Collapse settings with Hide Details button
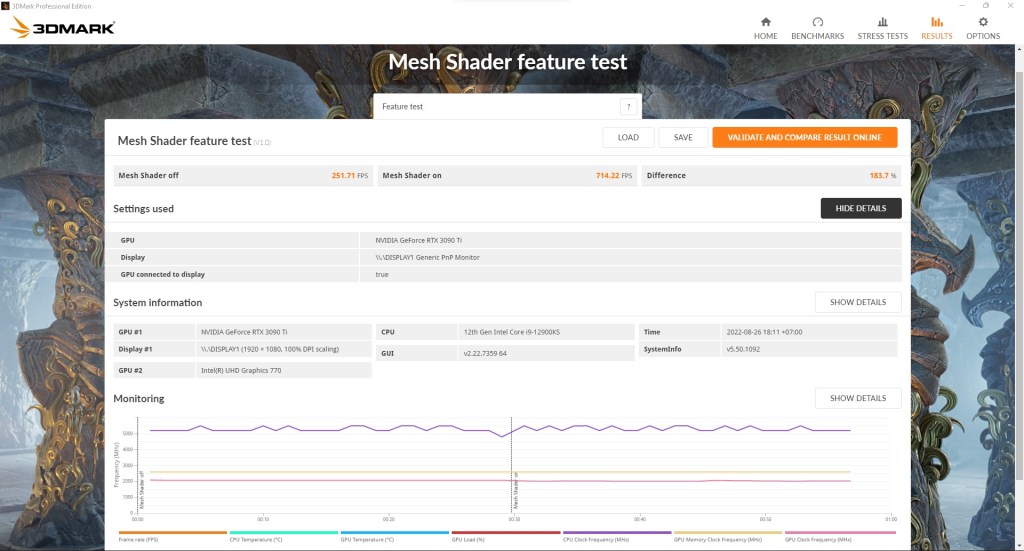This screenshot has width=1024, height=551. pyautogui.click(x=861, y=208)
